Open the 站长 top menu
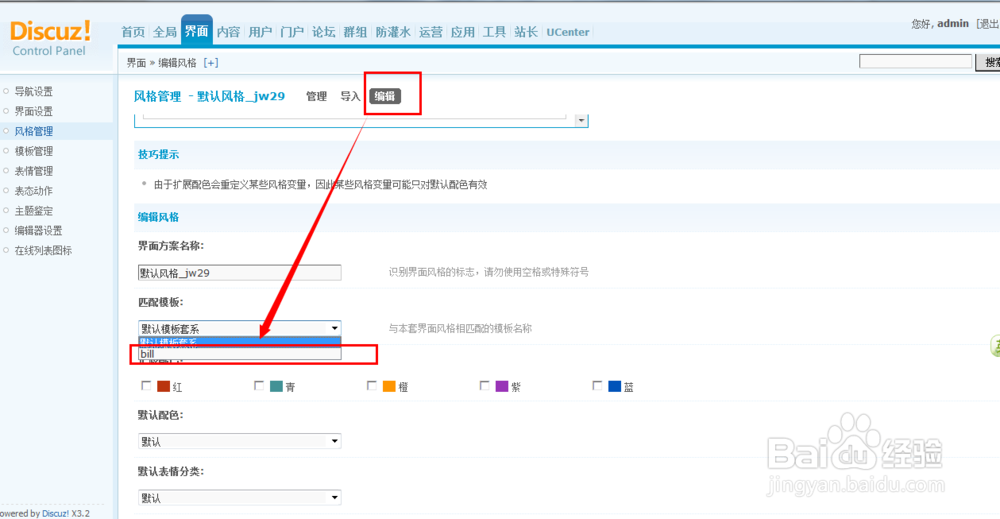1000x519 pixels. pyautogui.click(x=526, y=32)
